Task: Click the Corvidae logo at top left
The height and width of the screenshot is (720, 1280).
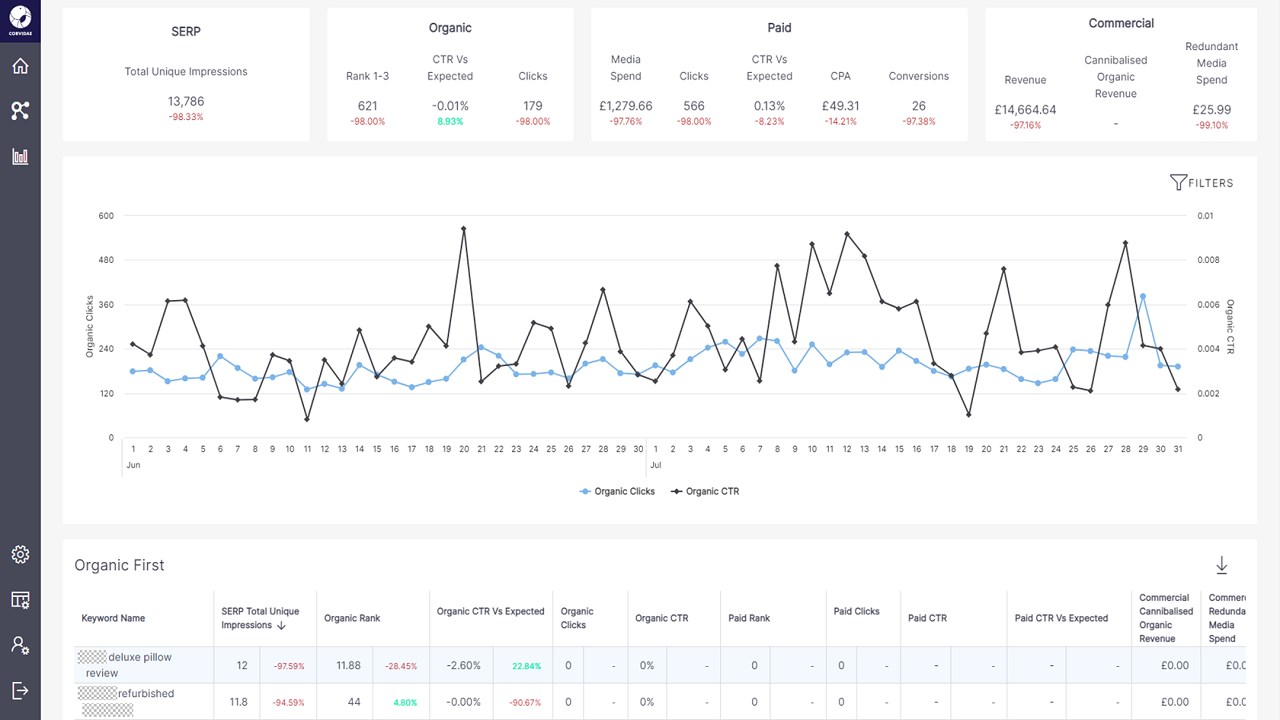Action: 20,20
